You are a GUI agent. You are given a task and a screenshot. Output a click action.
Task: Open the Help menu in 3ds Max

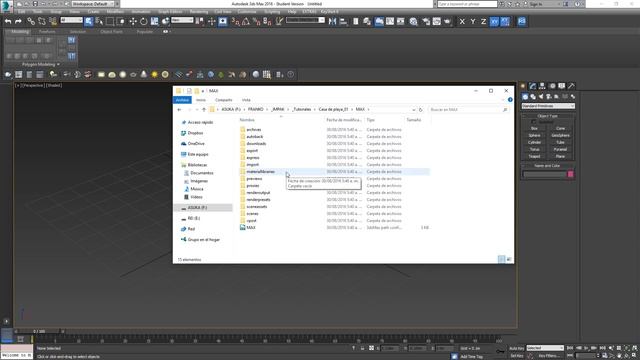click(x=292, y=12)
